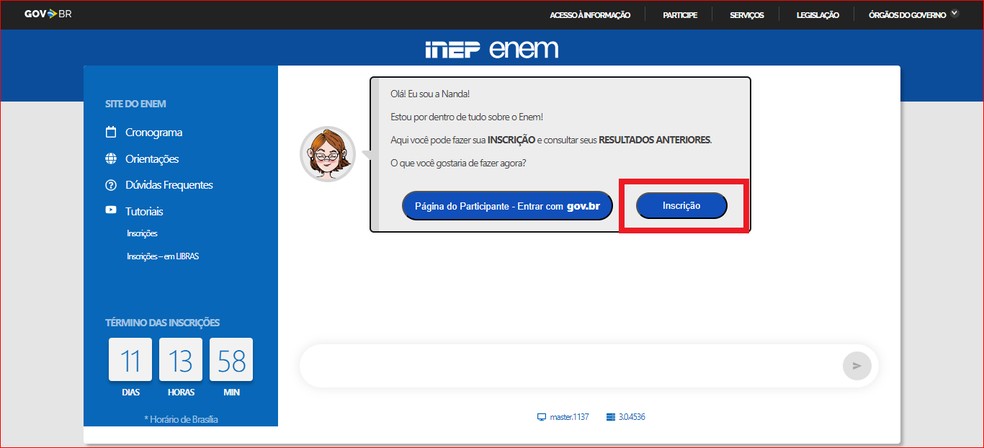Screen dimensions: 984x448
Task: Open the Participe menu item
Action: click(x=680, y=15)
